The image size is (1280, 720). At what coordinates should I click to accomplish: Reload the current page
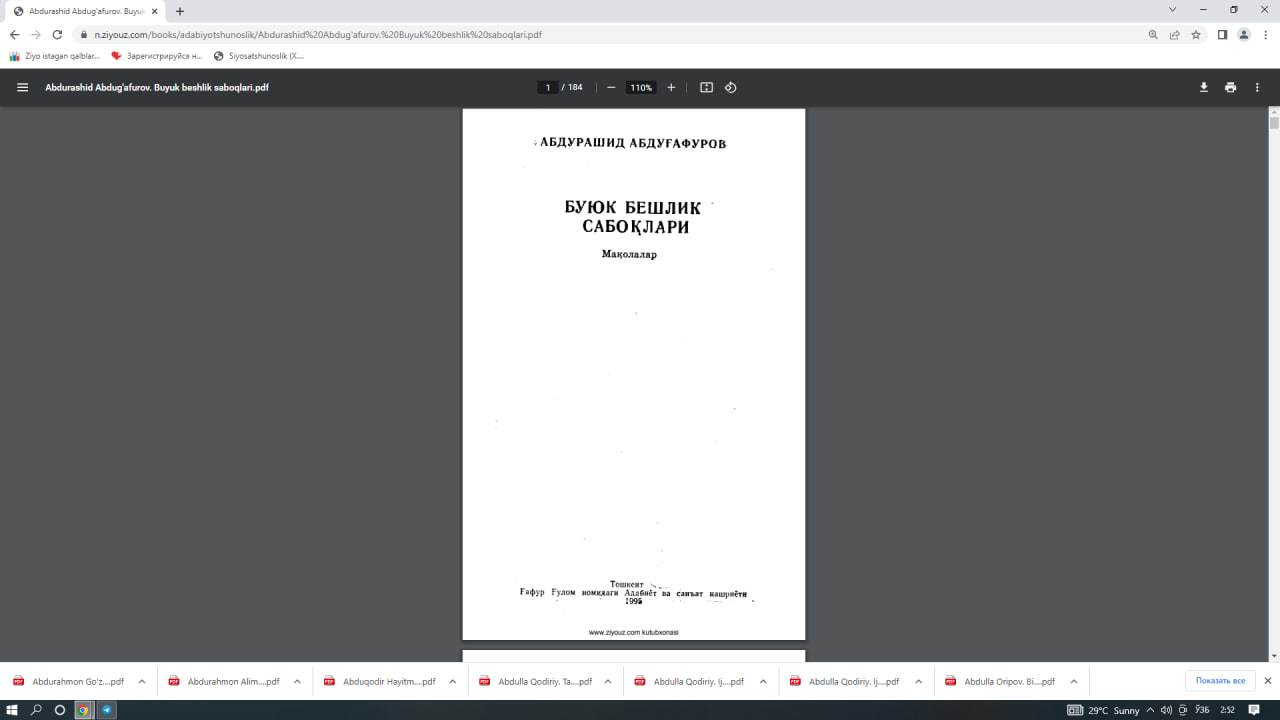[x=57, y=33]
